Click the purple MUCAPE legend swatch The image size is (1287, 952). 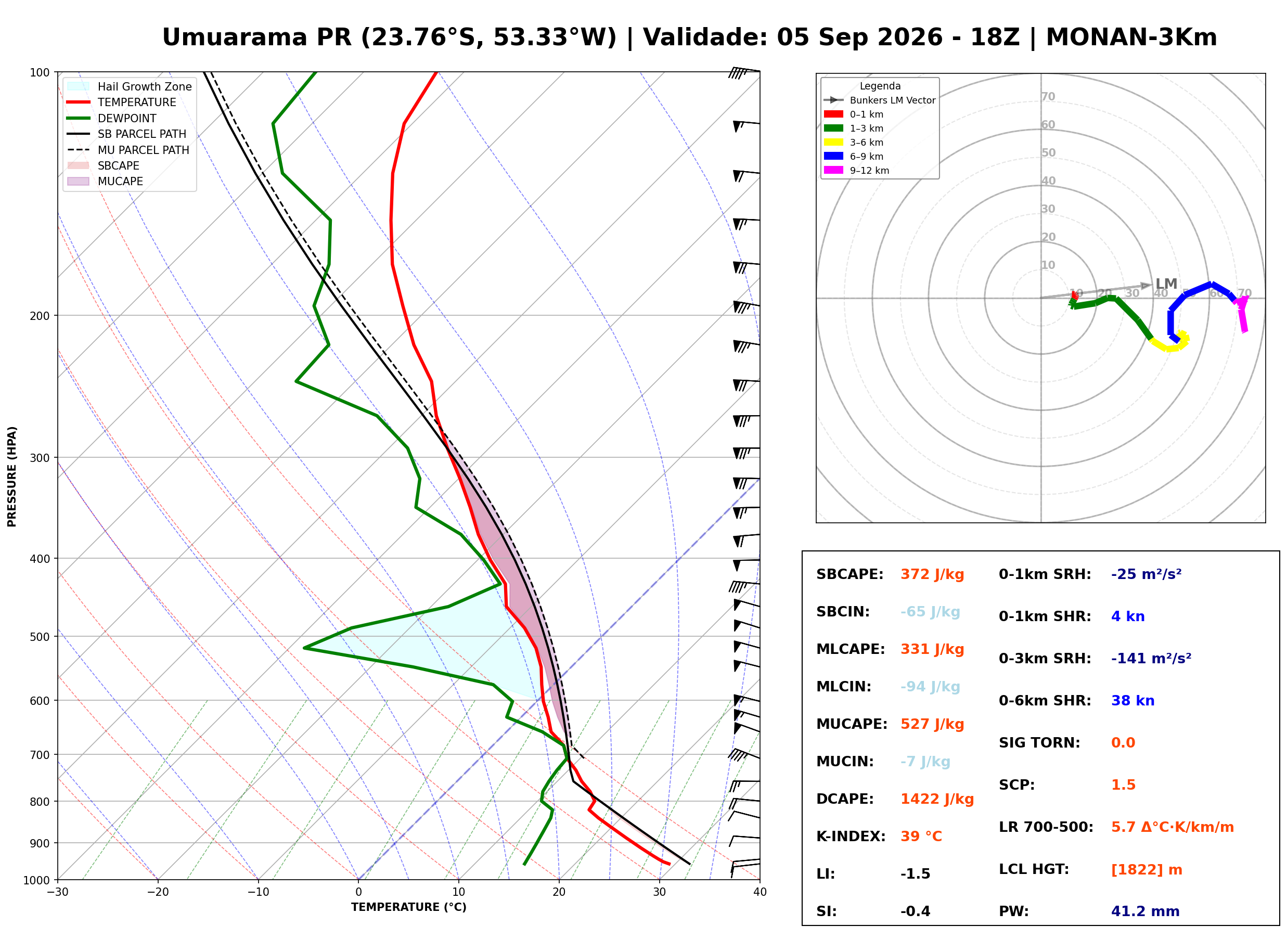79,181
